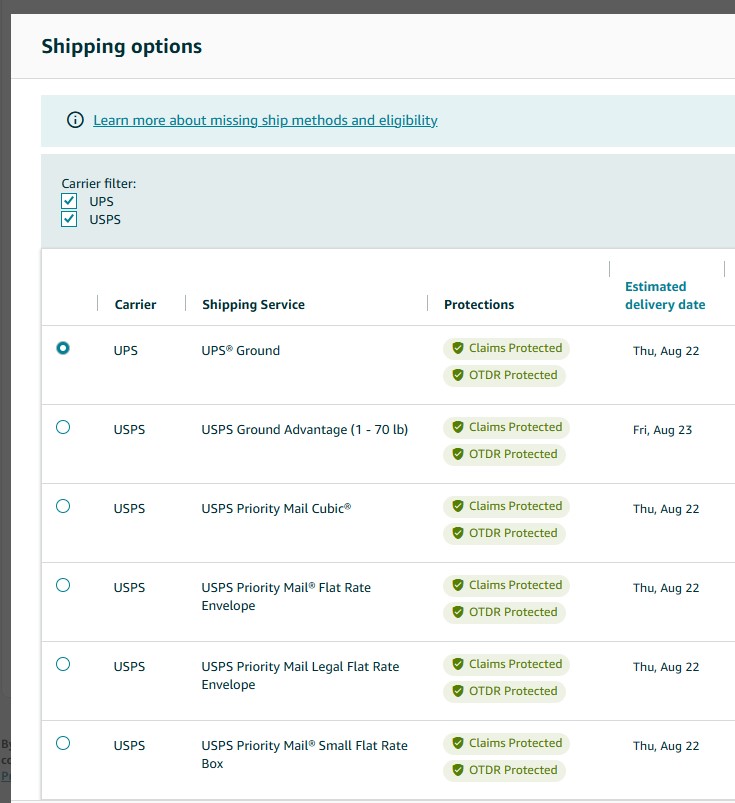
Task: Choose USPS Ground Advantage (1 - 70 lb) radio button
Action: coord(63,427)
